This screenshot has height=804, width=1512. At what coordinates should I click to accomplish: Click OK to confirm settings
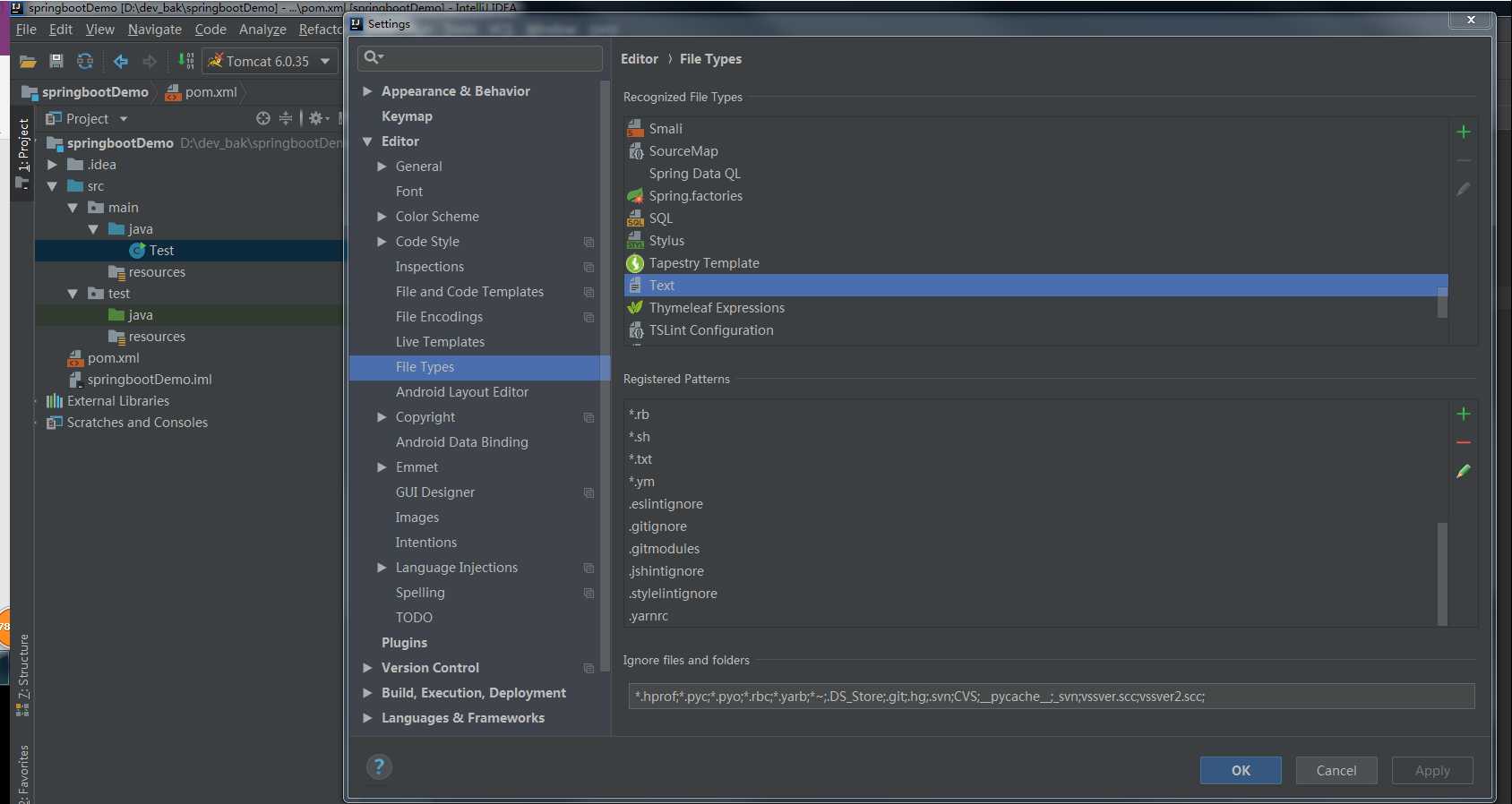[x=1241, y=770]
